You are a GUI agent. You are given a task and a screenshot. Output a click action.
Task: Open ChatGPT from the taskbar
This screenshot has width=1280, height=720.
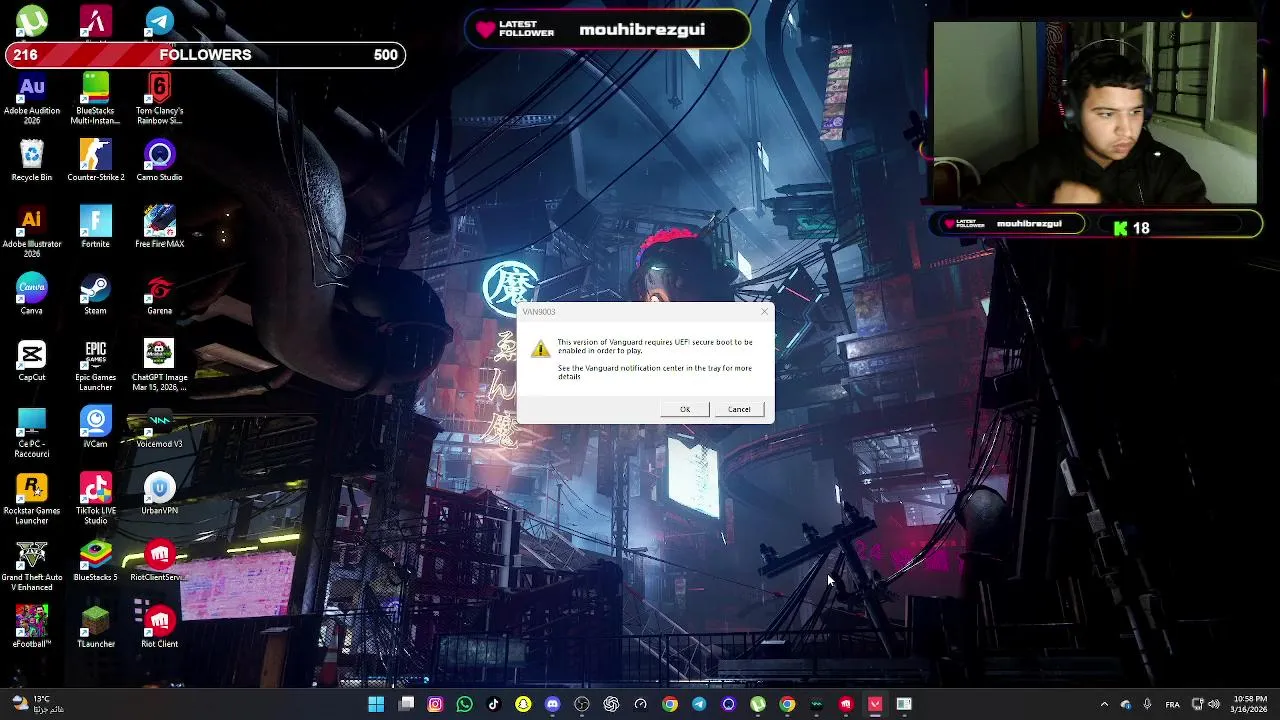611,704
